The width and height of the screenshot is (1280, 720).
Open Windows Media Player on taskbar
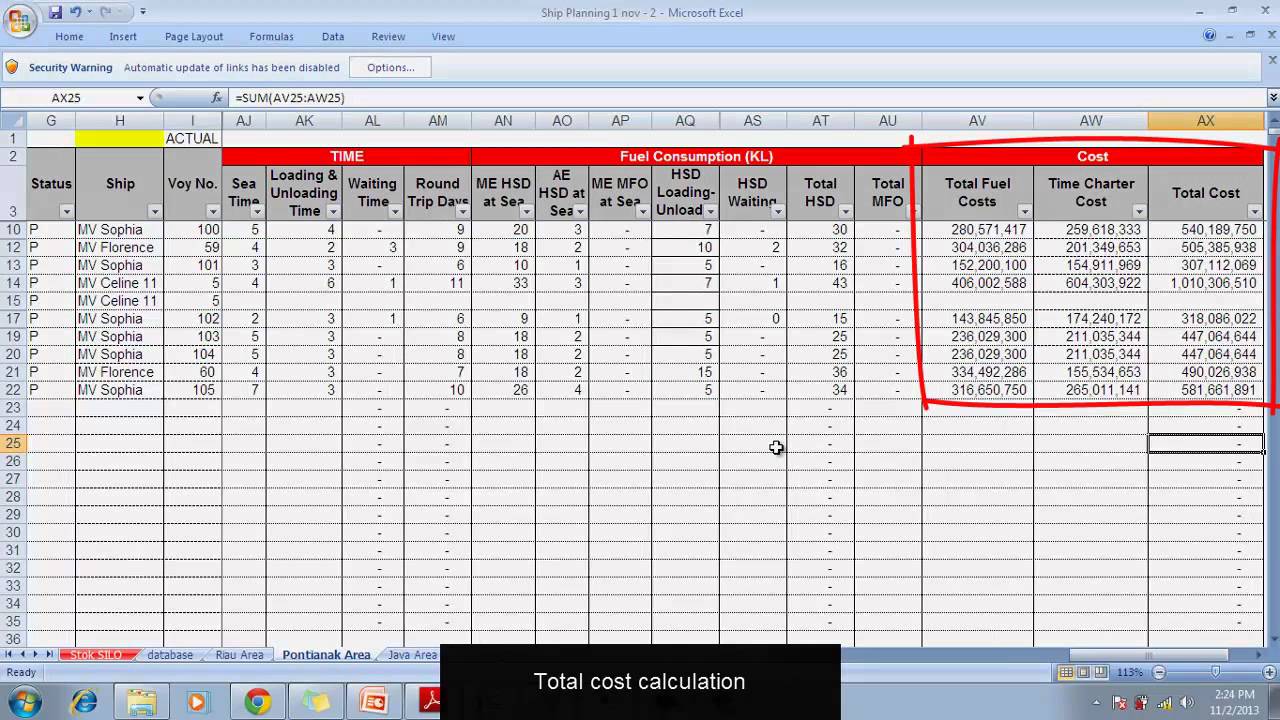tap(197, 702)
